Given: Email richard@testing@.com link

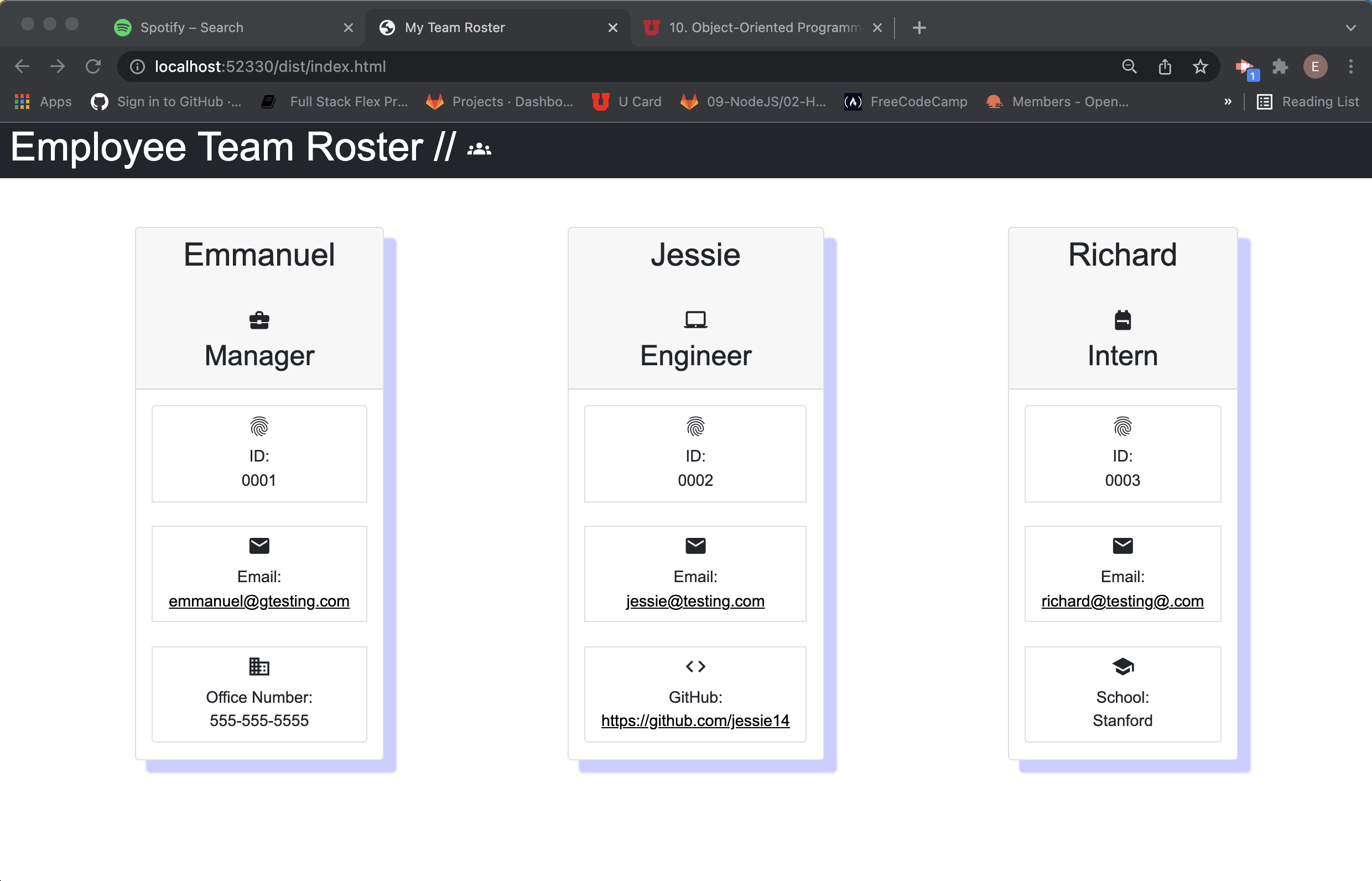Looking at the screenshot, I should click(x=1122, y=601).
